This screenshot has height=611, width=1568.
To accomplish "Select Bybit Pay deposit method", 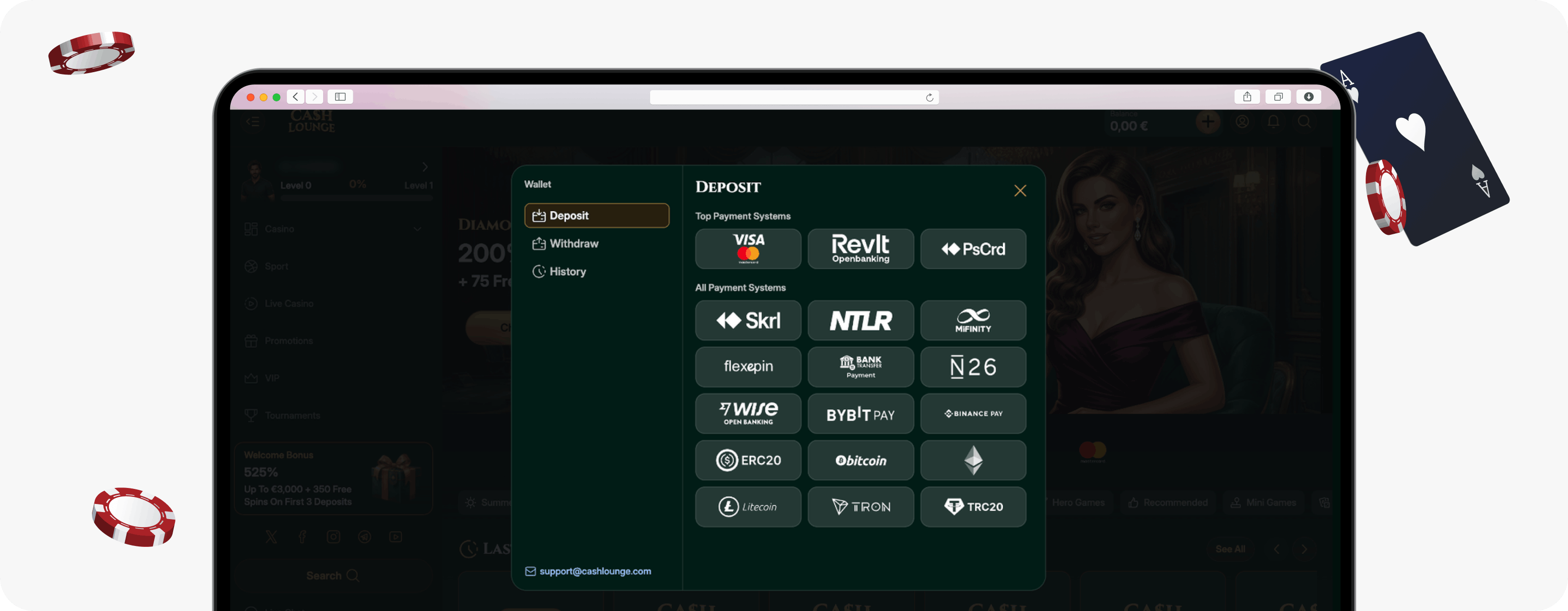I will pyautogui.click(x=861, y=414).
